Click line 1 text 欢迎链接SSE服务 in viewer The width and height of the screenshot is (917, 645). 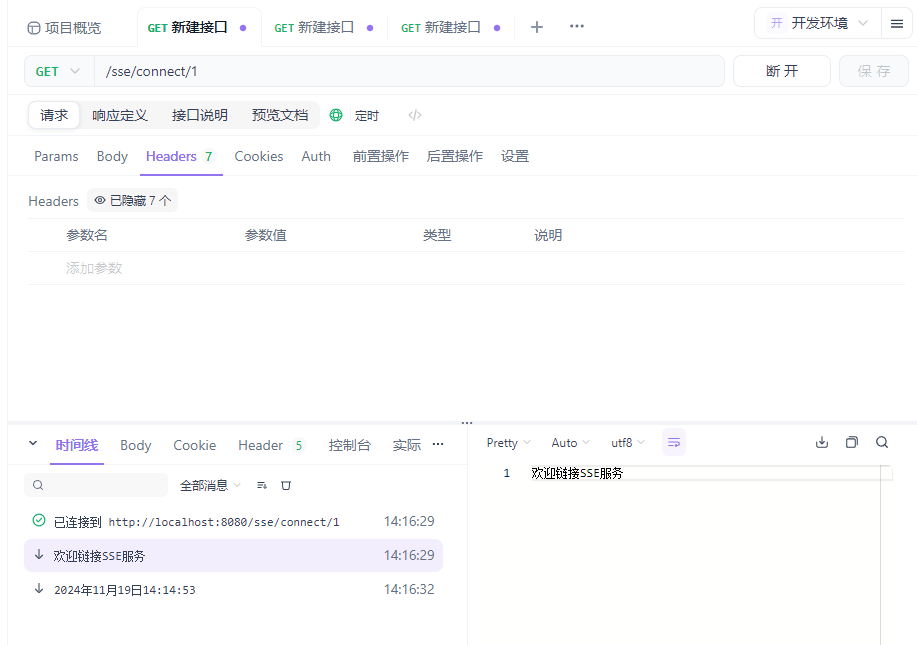click(x=577, y=473)
